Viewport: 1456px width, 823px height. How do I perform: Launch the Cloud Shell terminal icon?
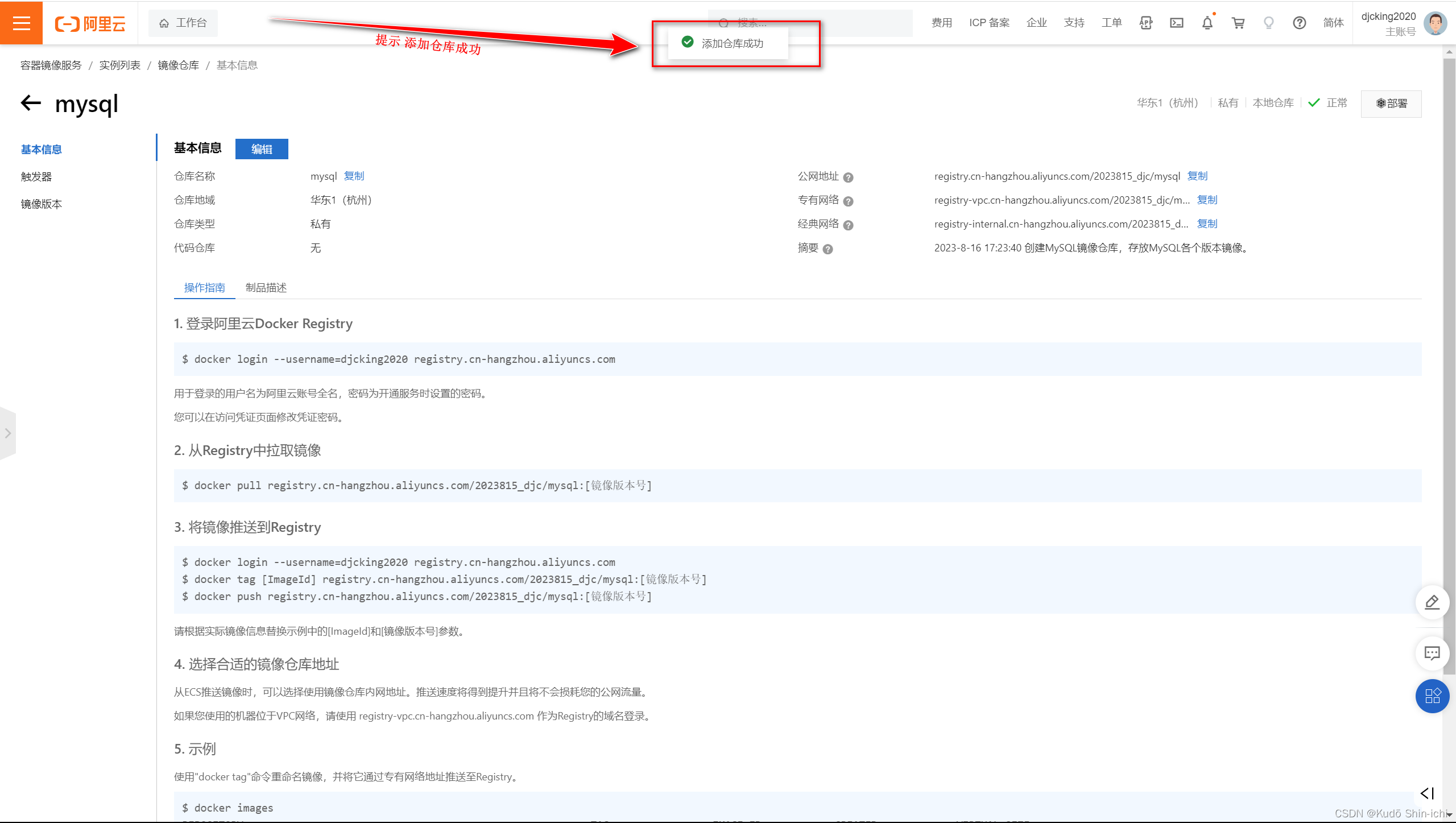(1177, 23)
